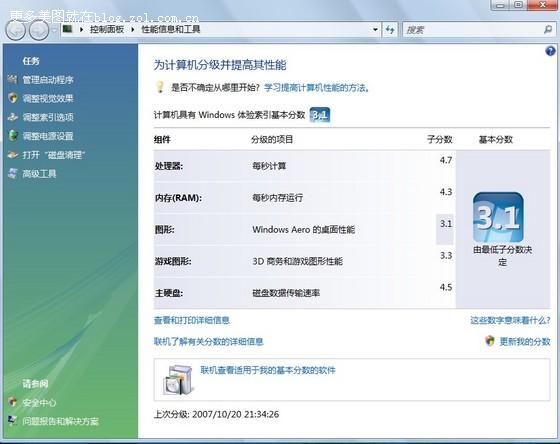The width and height of the screenshot is (560, 444).
Task: Open the address bar history dropdown
Action: pos(375,30)
